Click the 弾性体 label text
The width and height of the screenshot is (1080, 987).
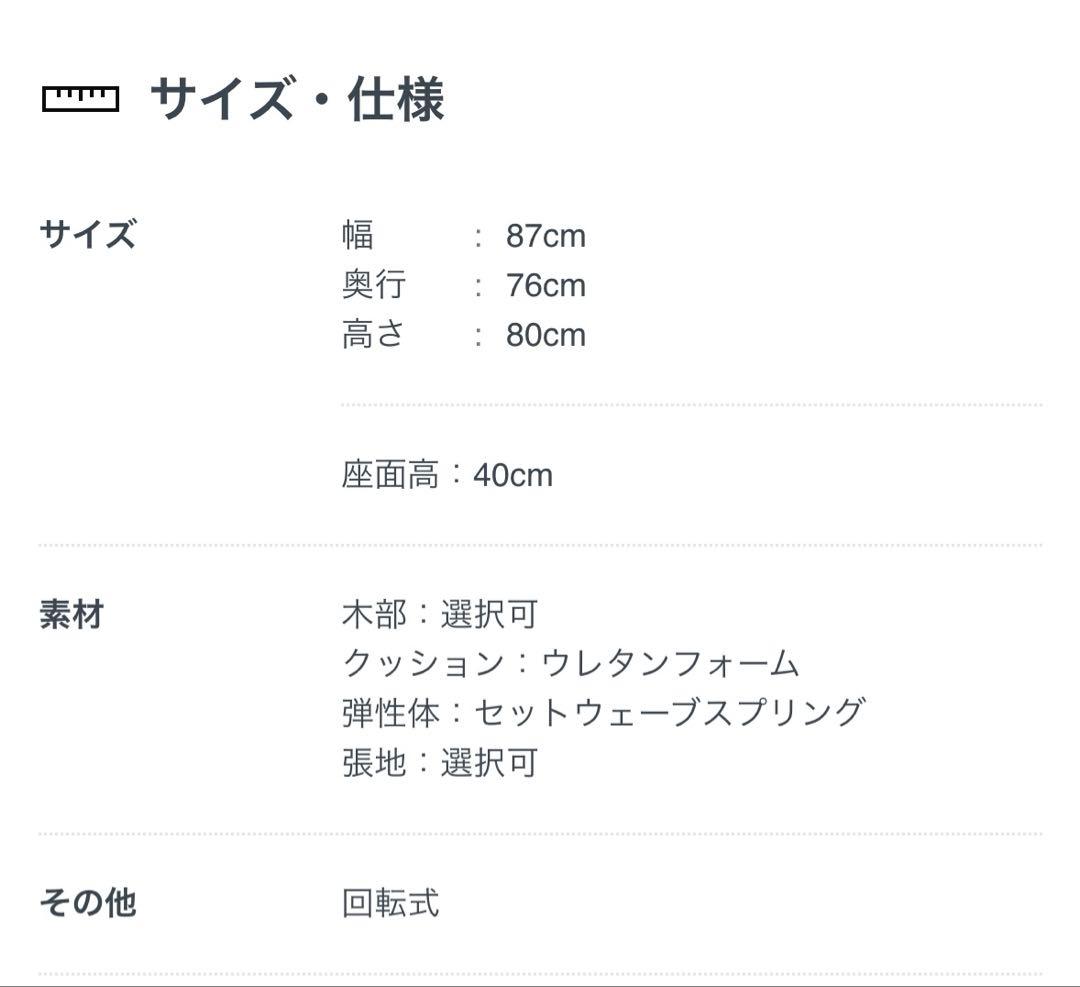[390, 712]
